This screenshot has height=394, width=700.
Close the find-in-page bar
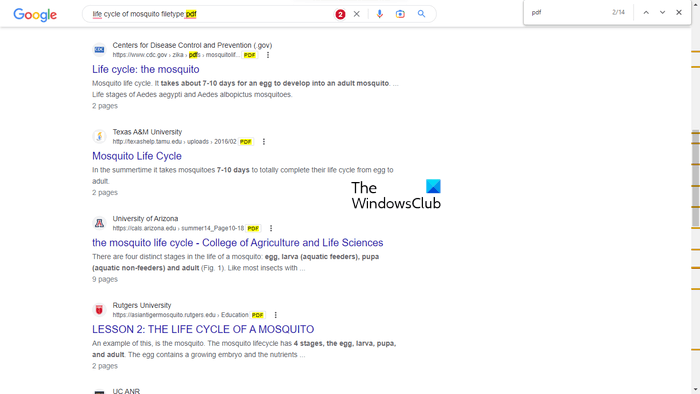pos(679,12)
